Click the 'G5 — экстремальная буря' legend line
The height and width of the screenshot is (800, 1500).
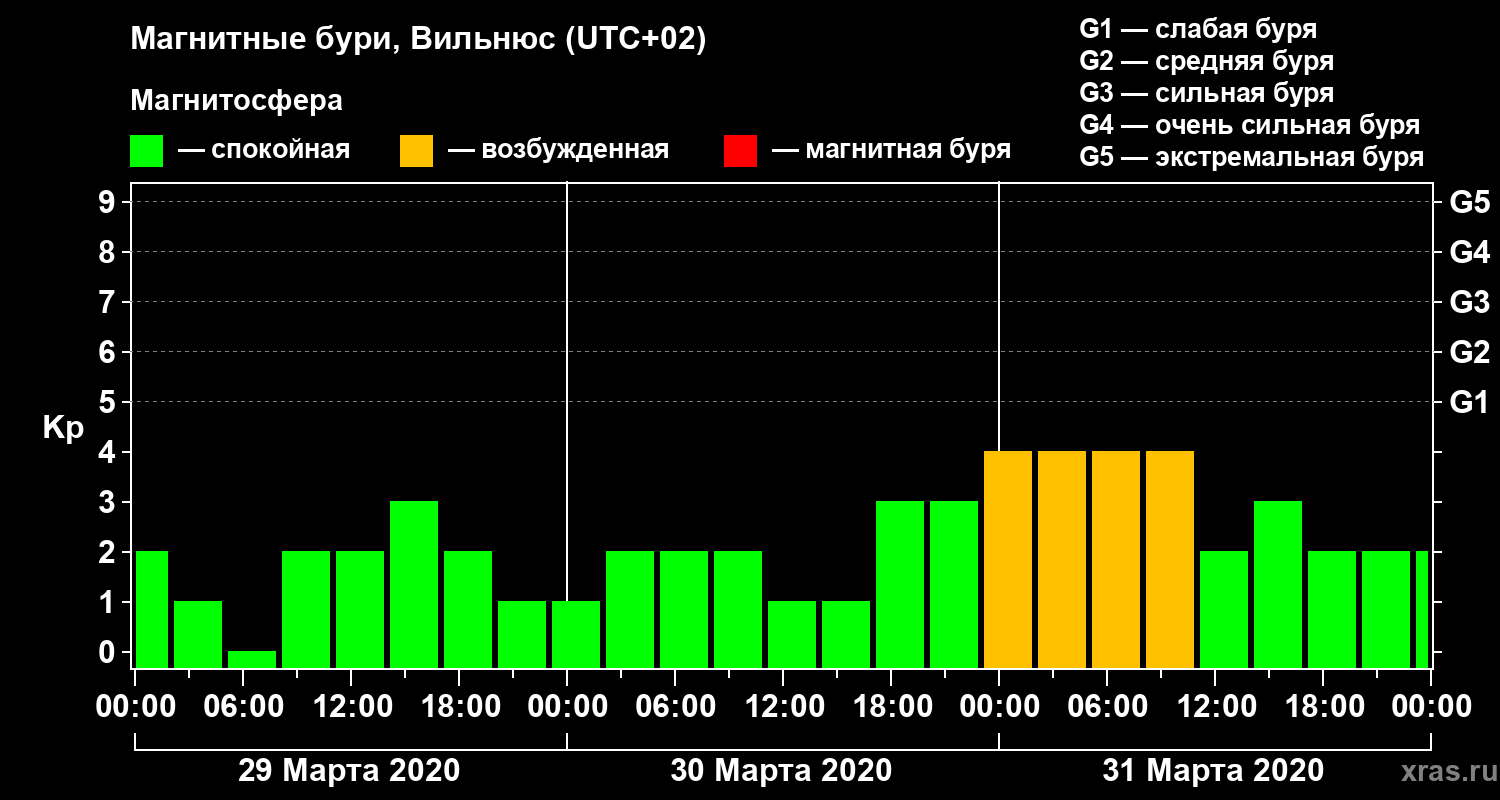tap(1252, 157)
